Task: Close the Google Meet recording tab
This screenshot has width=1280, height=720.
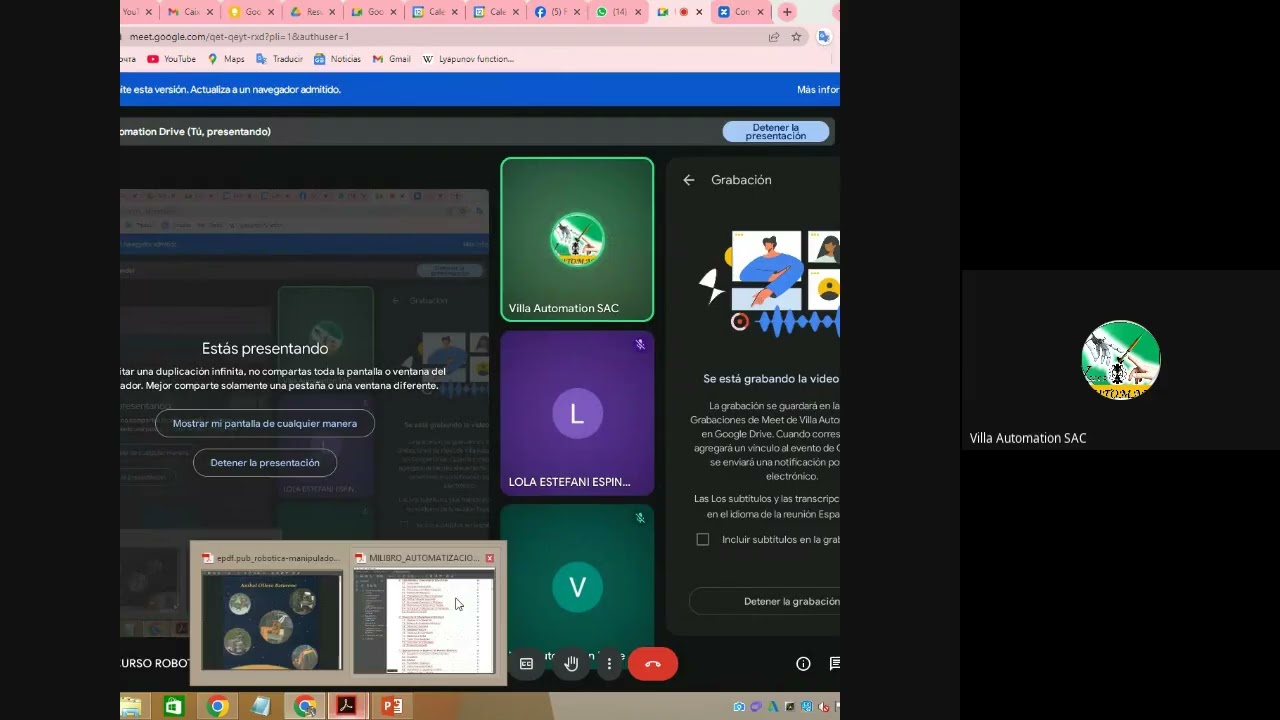Action: 699,12
